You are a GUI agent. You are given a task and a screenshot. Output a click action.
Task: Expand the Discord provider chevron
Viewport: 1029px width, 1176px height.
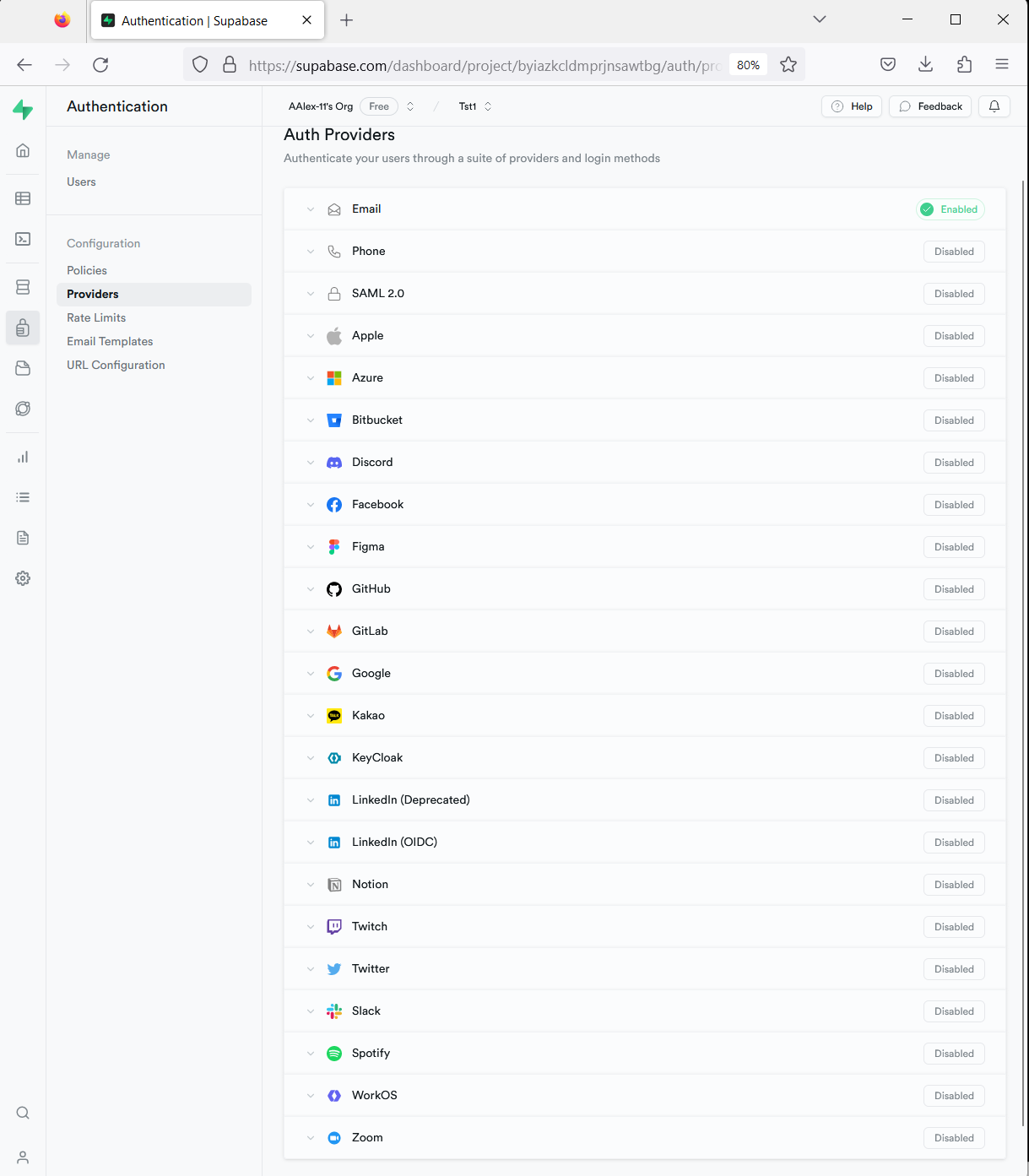(311, 463)
